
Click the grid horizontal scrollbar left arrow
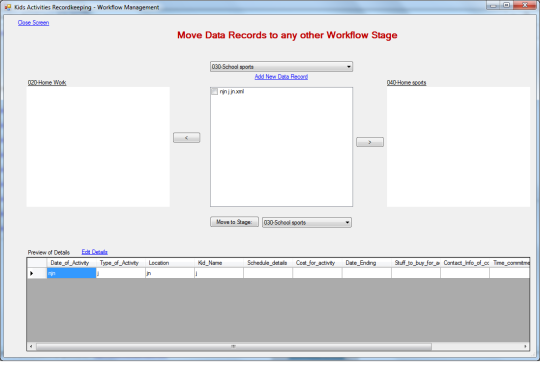click(x=31, y=346)
